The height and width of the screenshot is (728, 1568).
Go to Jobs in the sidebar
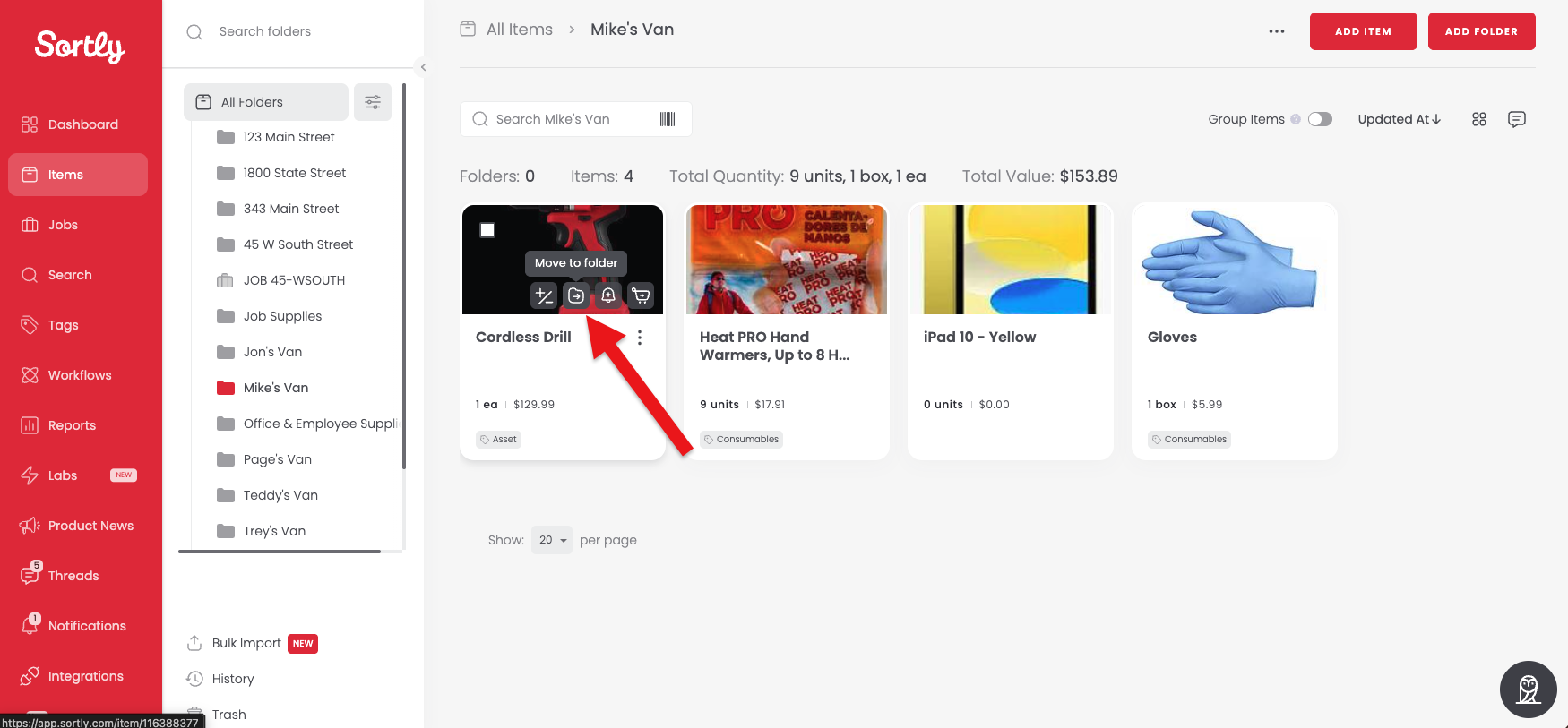(x=78, y=225)
